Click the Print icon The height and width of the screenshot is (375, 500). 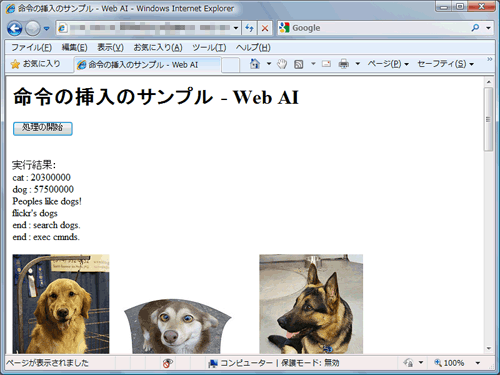344,64
